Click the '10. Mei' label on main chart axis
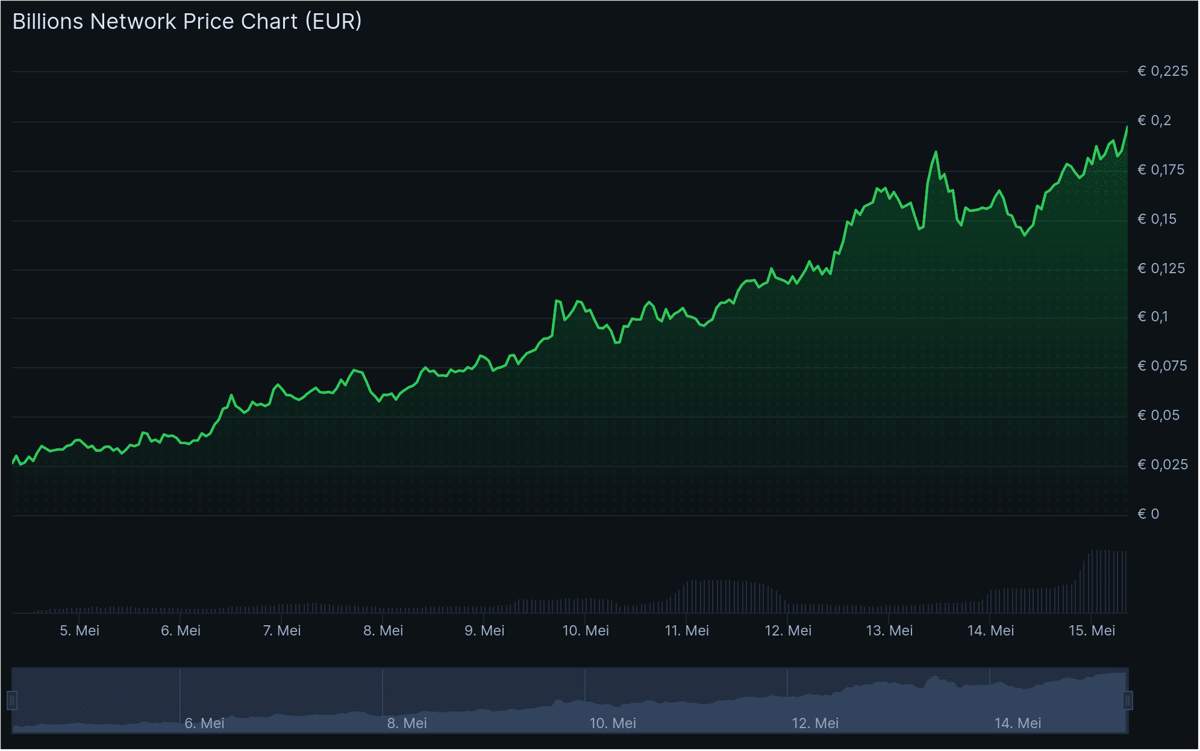Image resolution: width=1200 pixels, height=751 pixels. 585,631
